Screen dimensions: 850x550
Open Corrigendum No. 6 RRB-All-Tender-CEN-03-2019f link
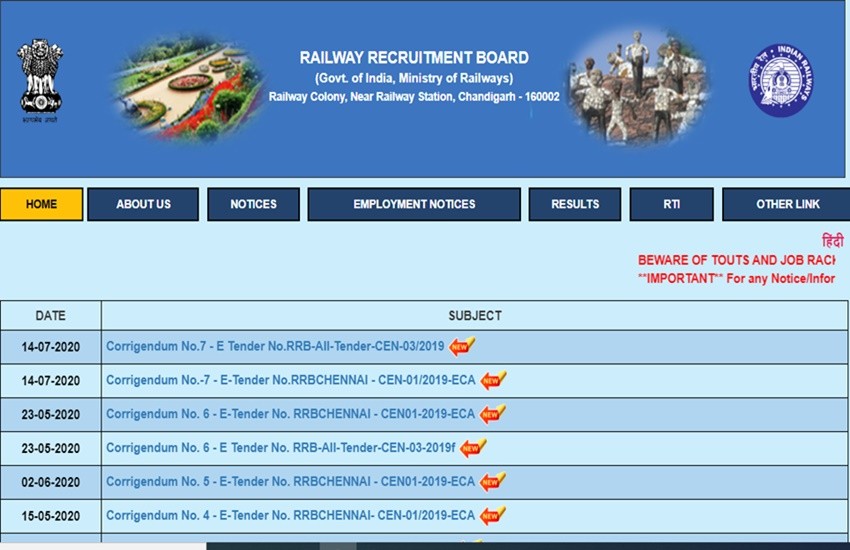280,448
